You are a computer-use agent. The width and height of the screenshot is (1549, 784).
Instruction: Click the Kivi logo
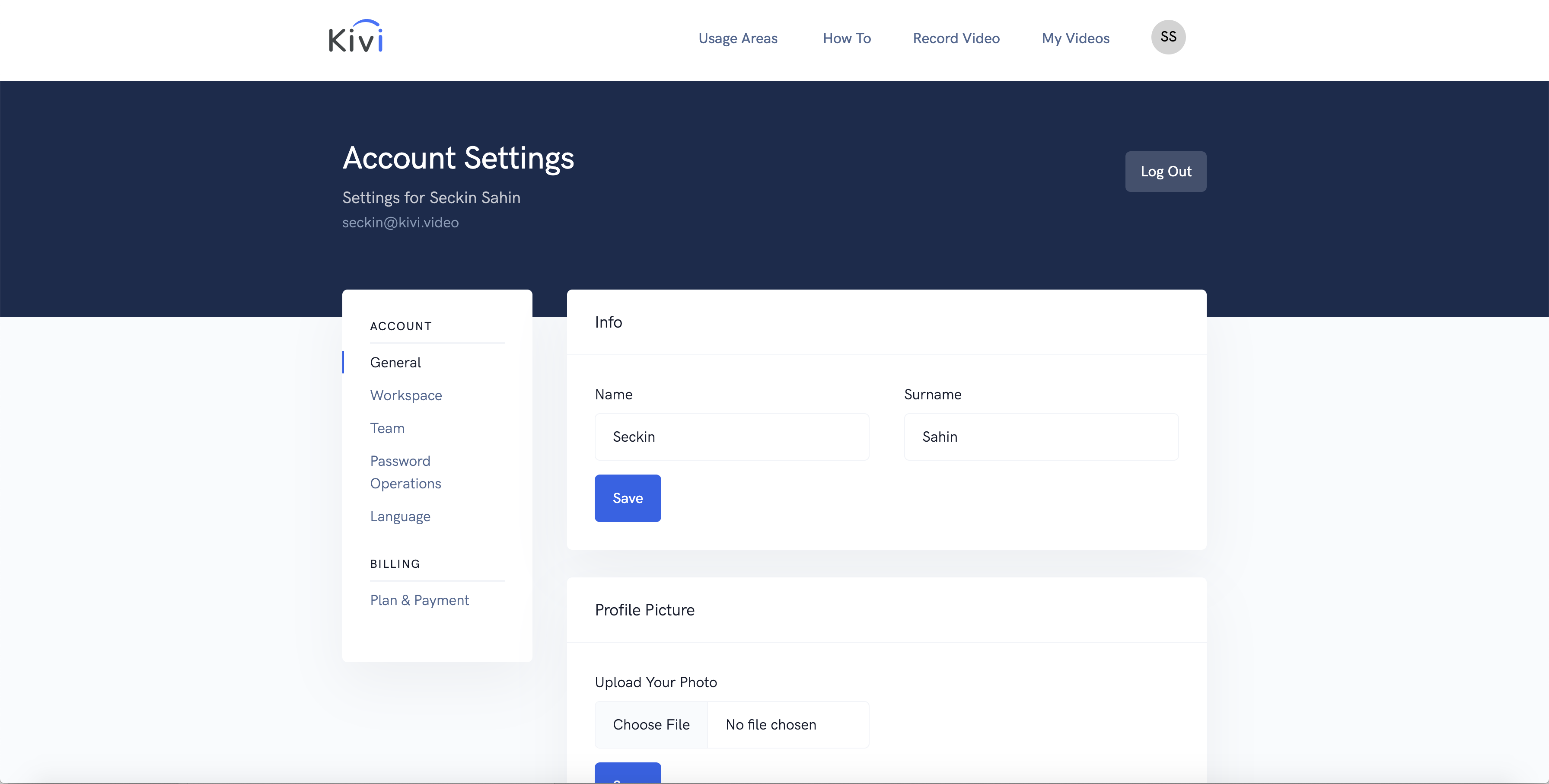(355, 37)
